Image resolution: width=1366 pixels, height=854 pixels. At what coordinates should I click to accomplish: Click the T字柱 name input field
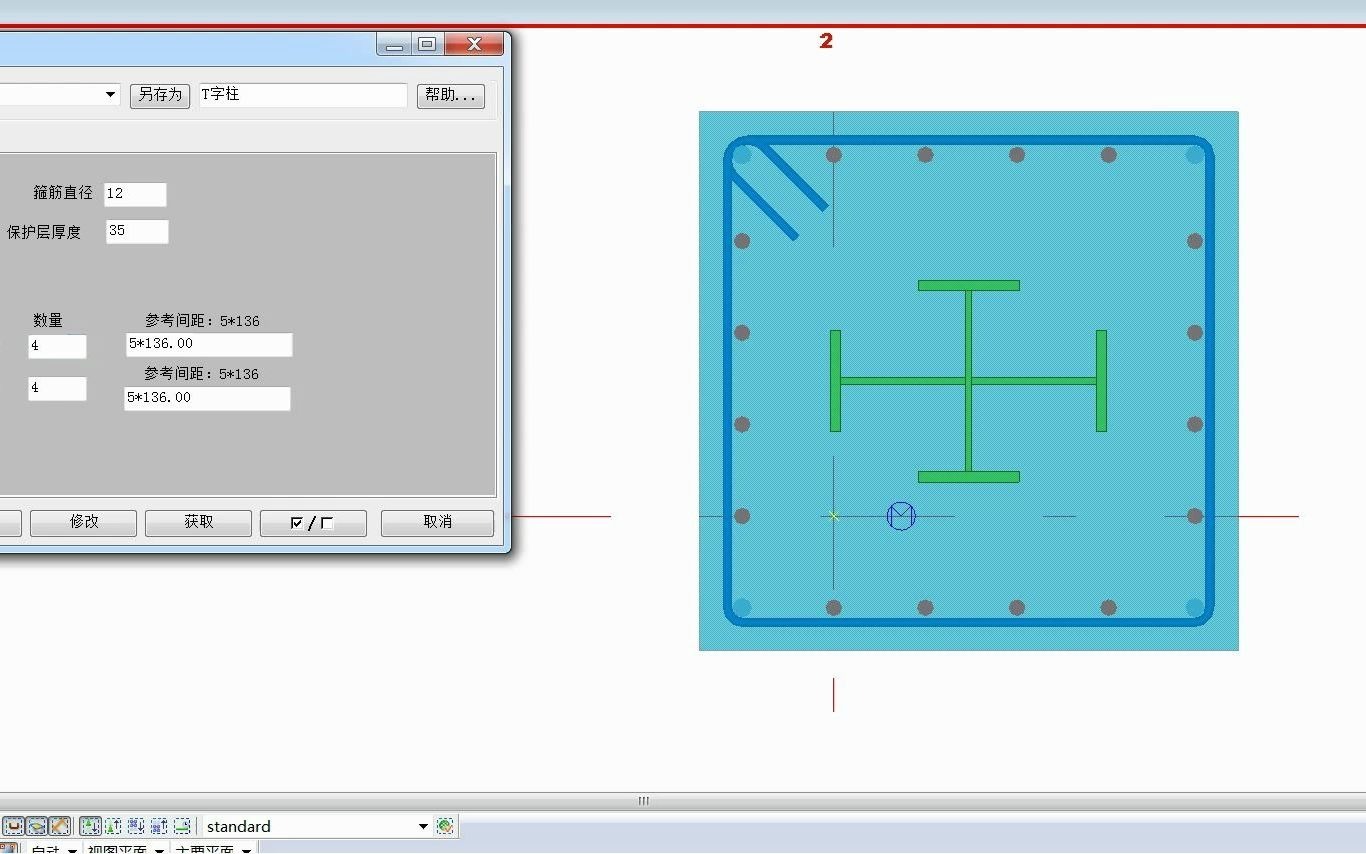pos(303,95)
